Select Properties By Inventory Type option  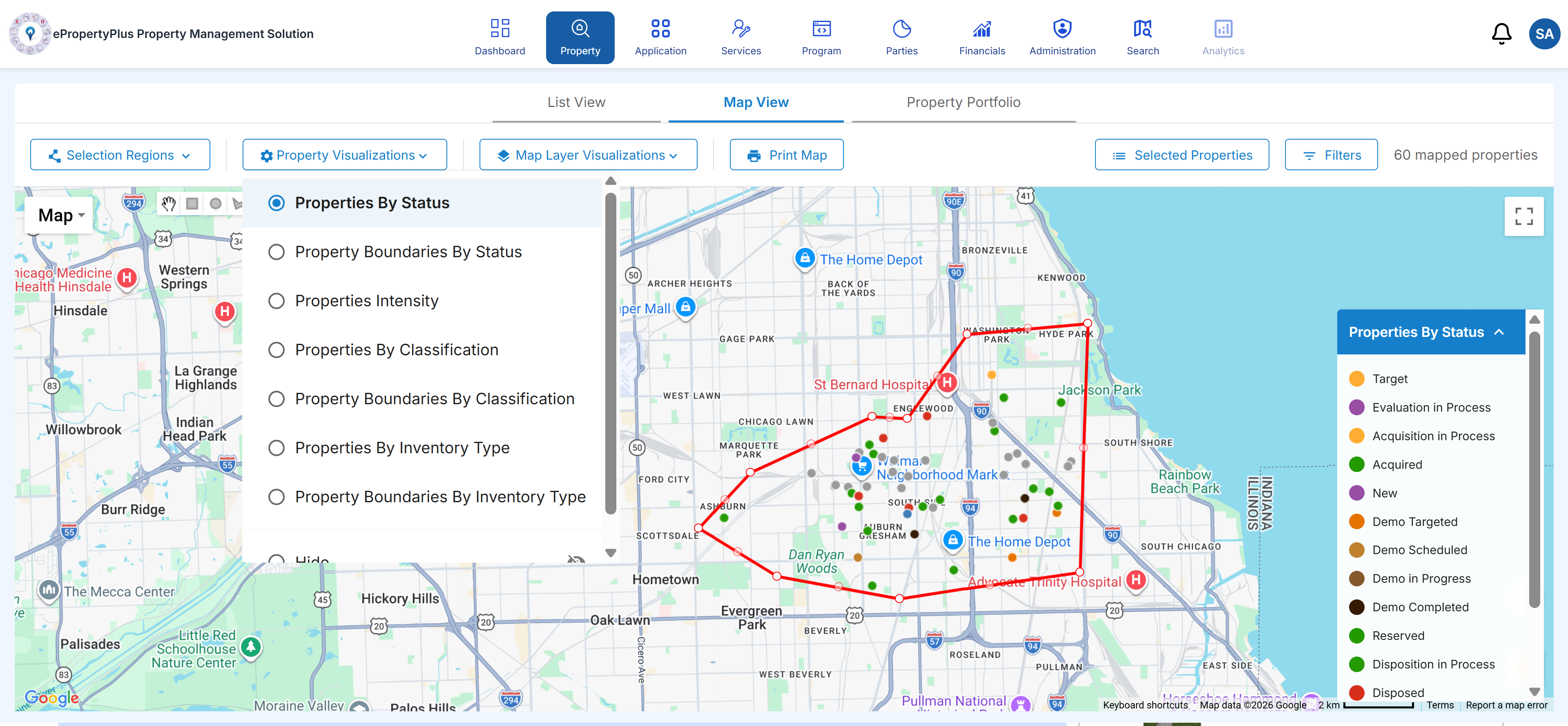[277, 448]
